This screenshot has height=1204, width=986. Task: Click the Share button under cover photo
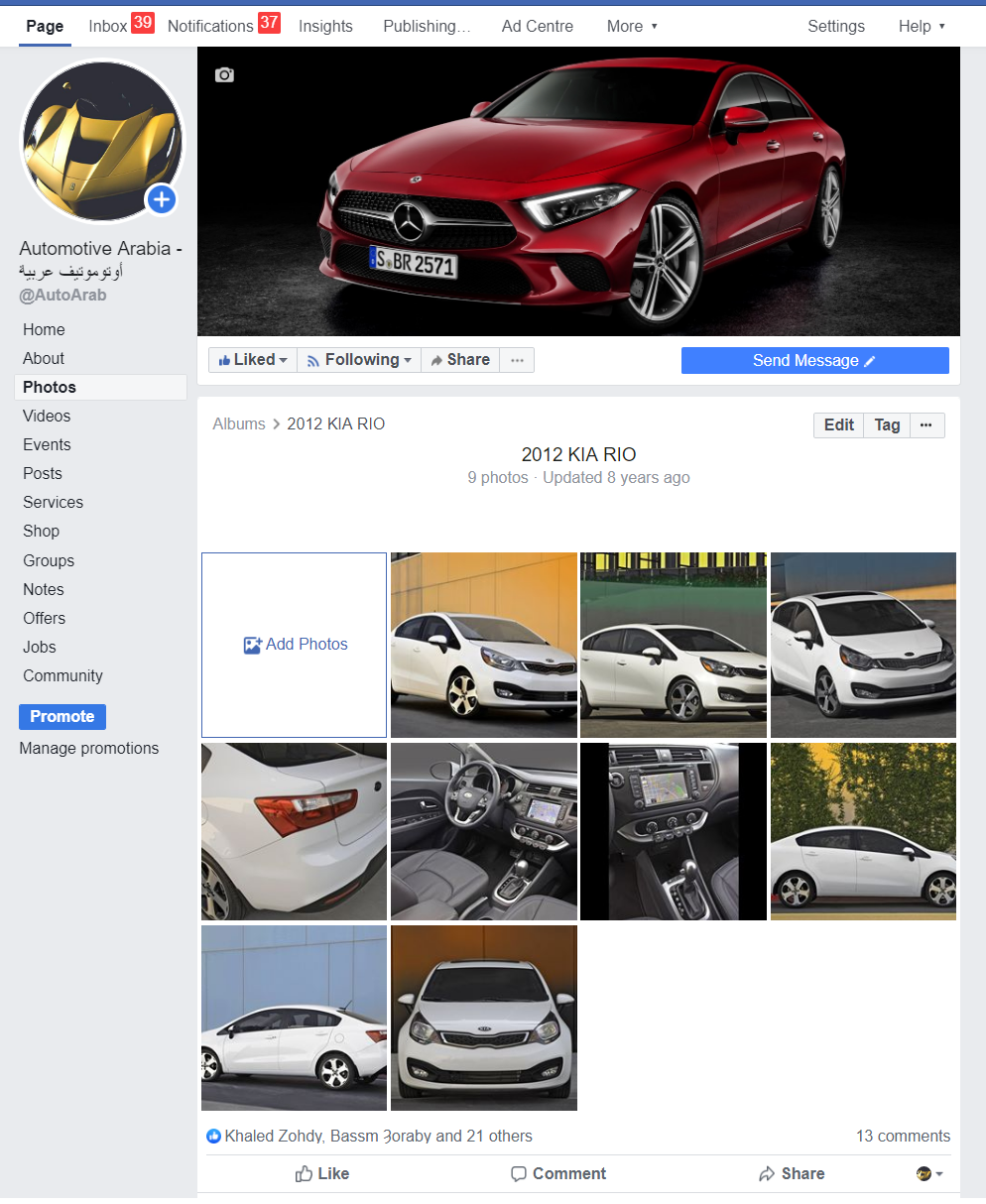(x=460, y=360)
